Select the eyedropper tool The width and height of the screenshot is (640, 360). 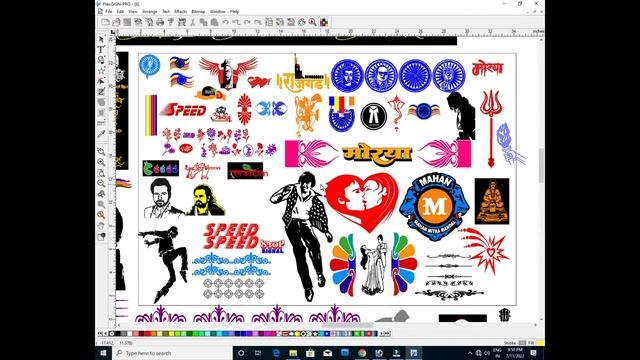pyautogui.click(x=101, y=134)
